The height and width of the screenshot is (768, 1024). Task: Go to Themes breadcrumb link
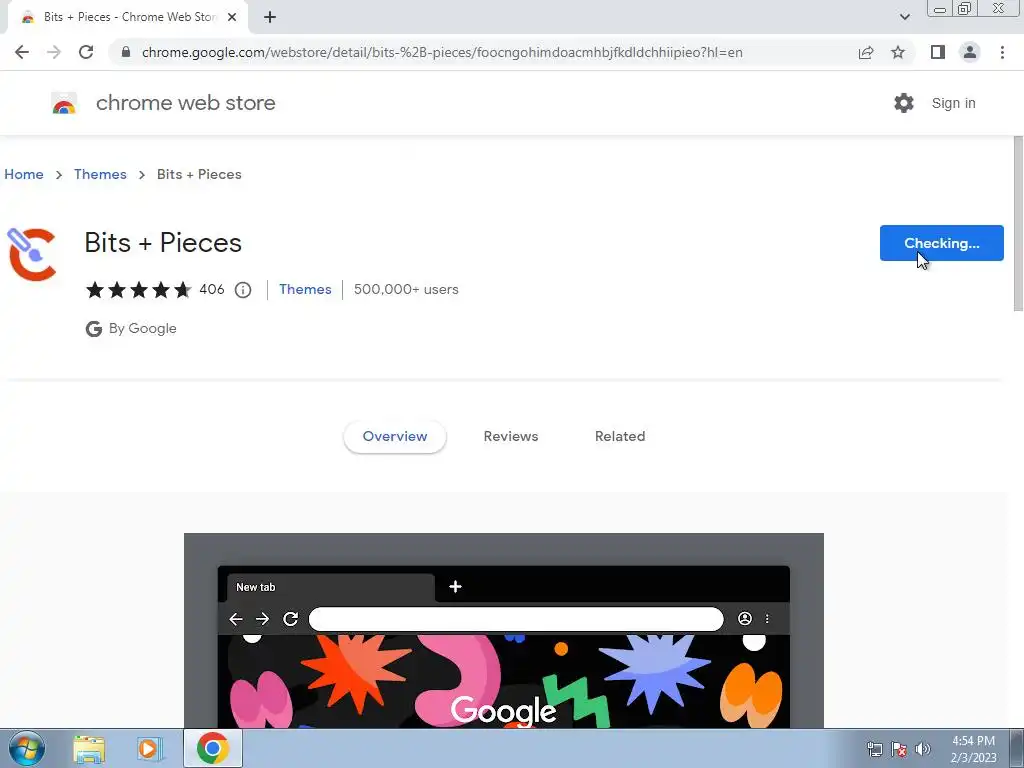(100, 174)
